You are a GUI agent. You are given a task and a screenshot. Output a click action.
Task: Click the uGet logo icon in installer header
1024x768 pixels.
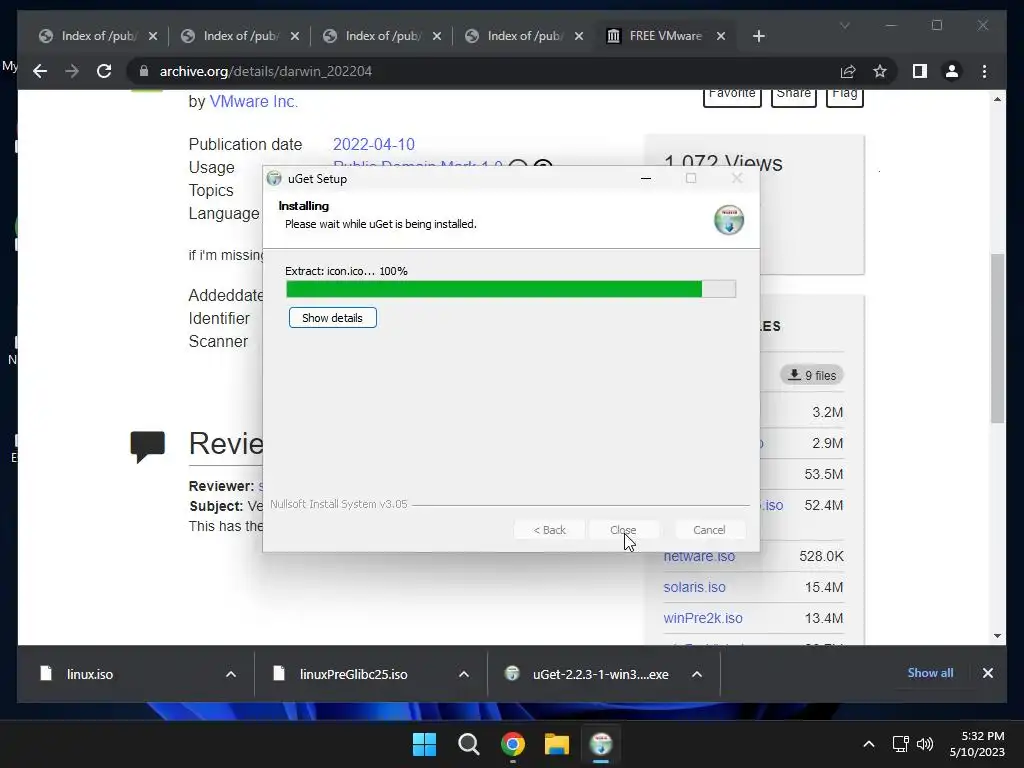(729, 219)
